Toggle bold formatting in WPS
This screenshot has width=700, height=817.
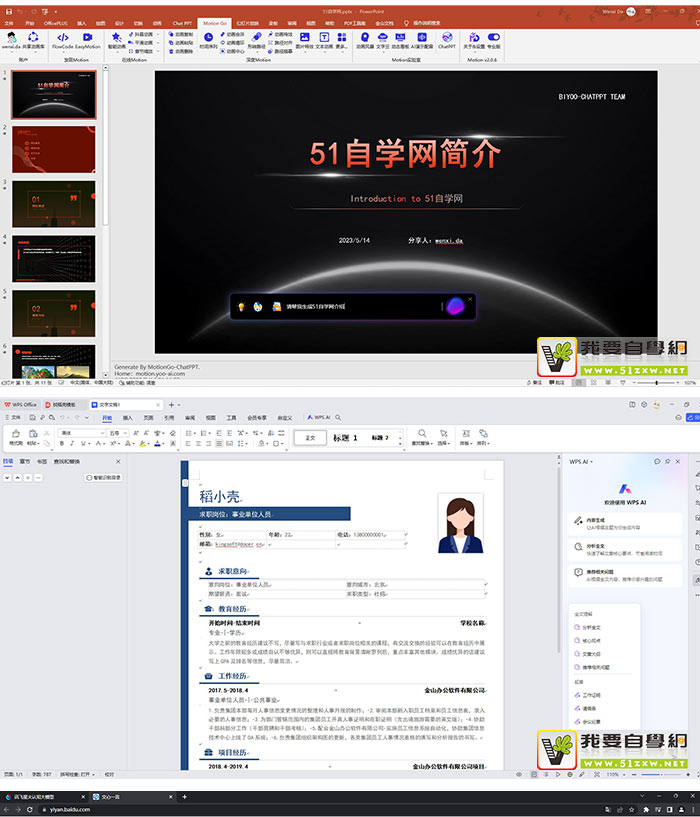62,443
